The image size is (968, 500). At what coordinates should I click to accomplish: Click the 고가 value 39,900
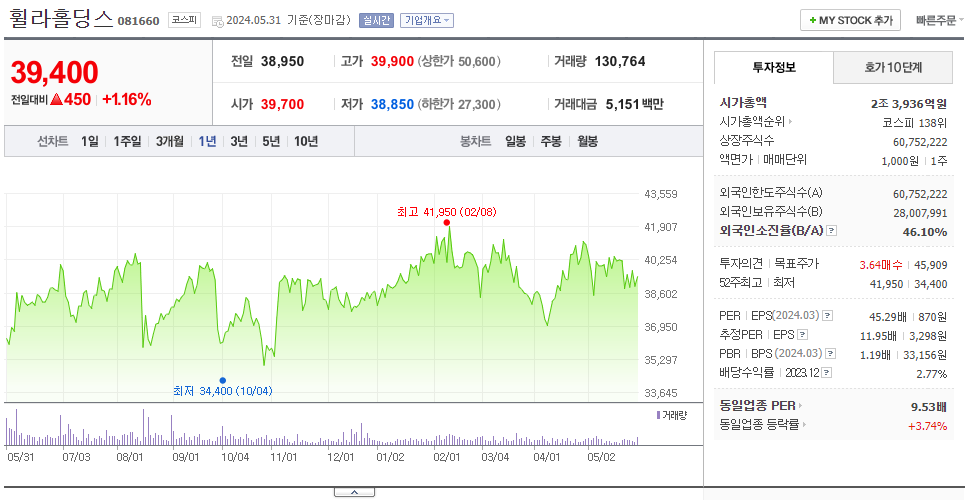393,61
